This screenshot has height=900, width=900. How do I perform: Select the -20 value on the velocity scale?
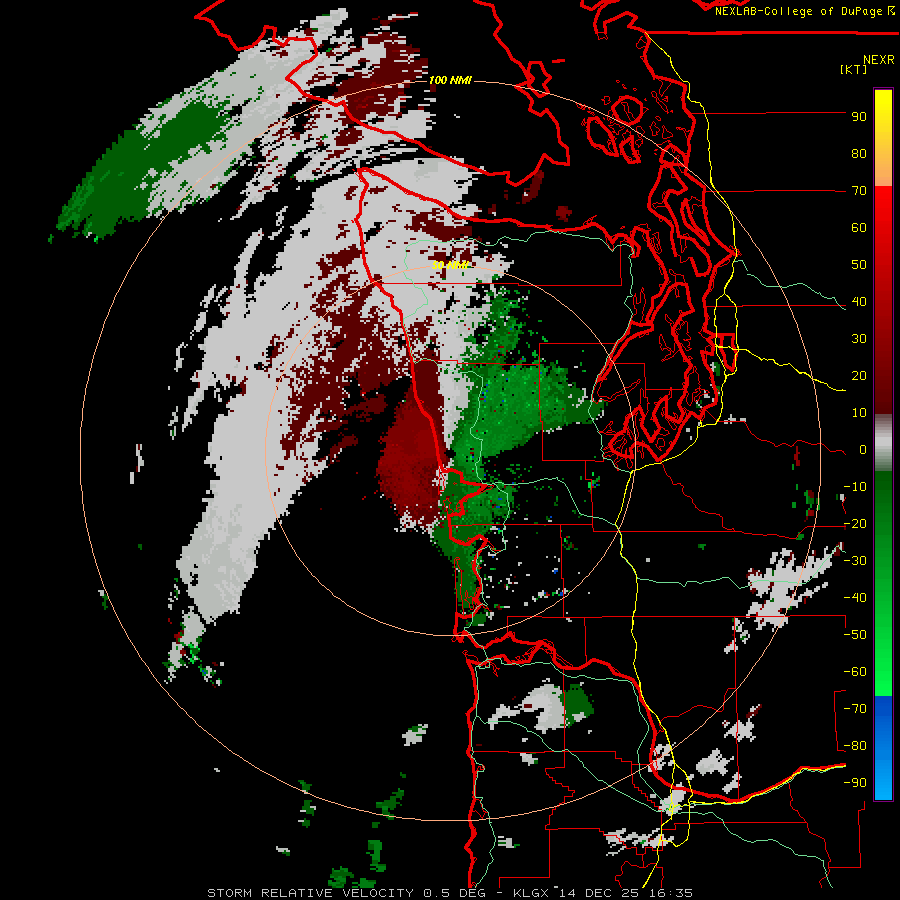click(x=855, y=523)
